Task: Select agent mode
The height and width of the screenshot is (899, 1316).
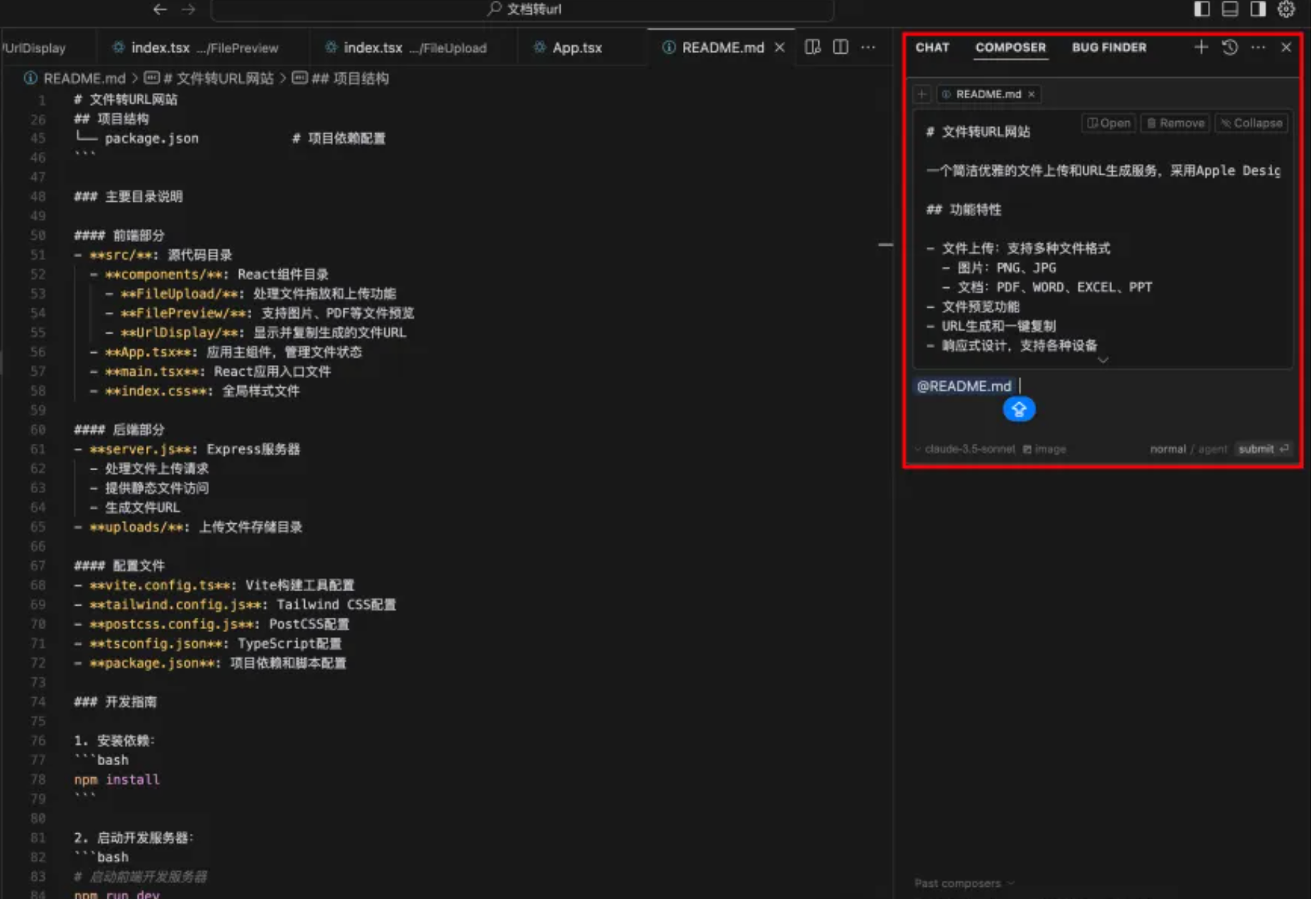Action: [x=1212, y=449]
